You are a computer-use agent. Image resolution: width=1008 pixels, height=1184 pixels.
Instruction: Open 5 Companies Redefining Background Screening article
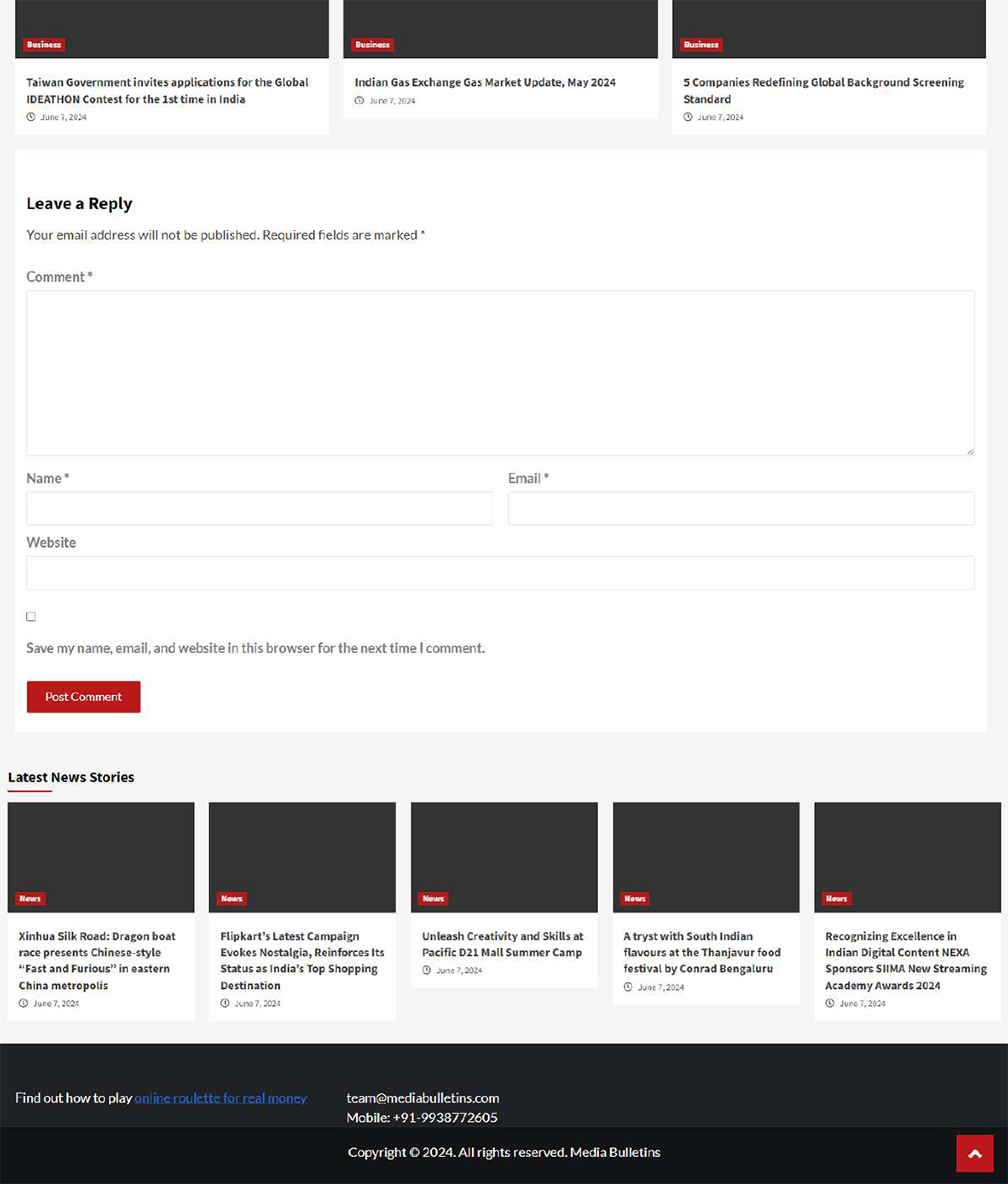click(823, 91)
